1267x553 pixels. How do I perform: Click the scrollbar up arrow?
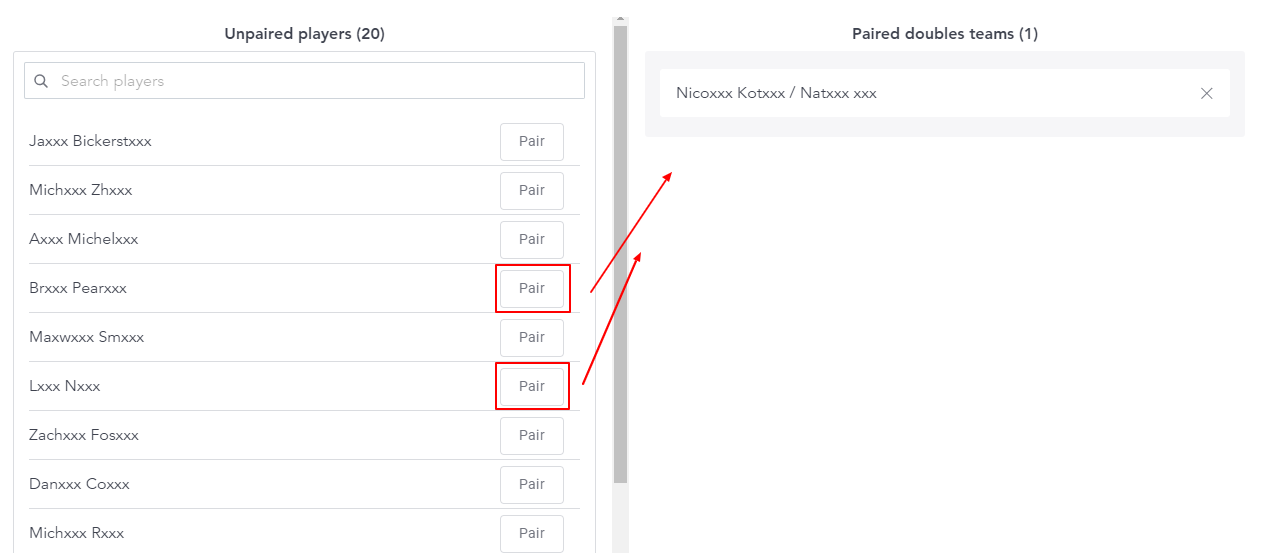point(620,19)
